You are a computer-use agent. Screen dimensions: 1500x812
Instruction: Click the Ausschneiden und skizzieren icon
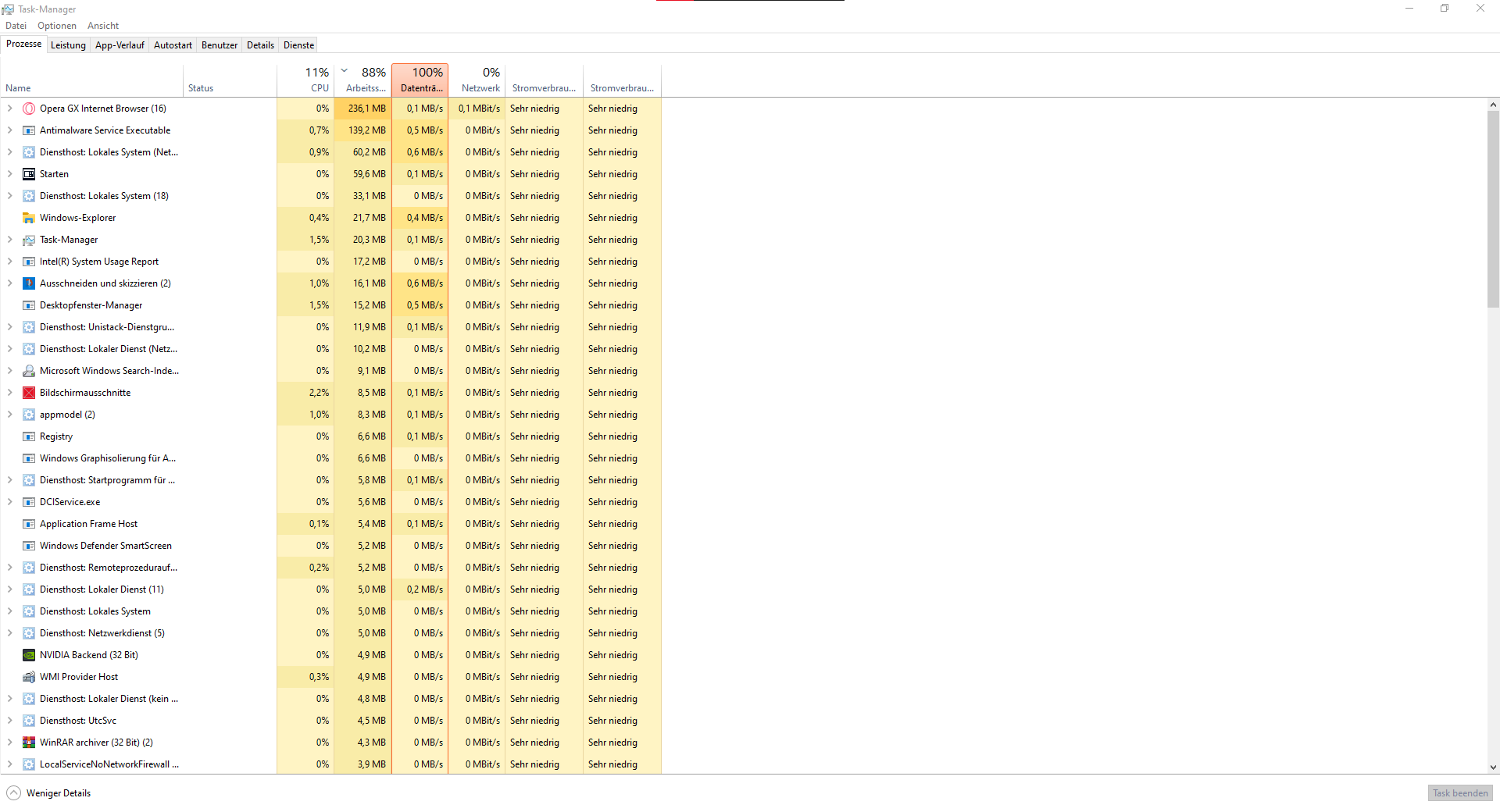tap(29, 283)
